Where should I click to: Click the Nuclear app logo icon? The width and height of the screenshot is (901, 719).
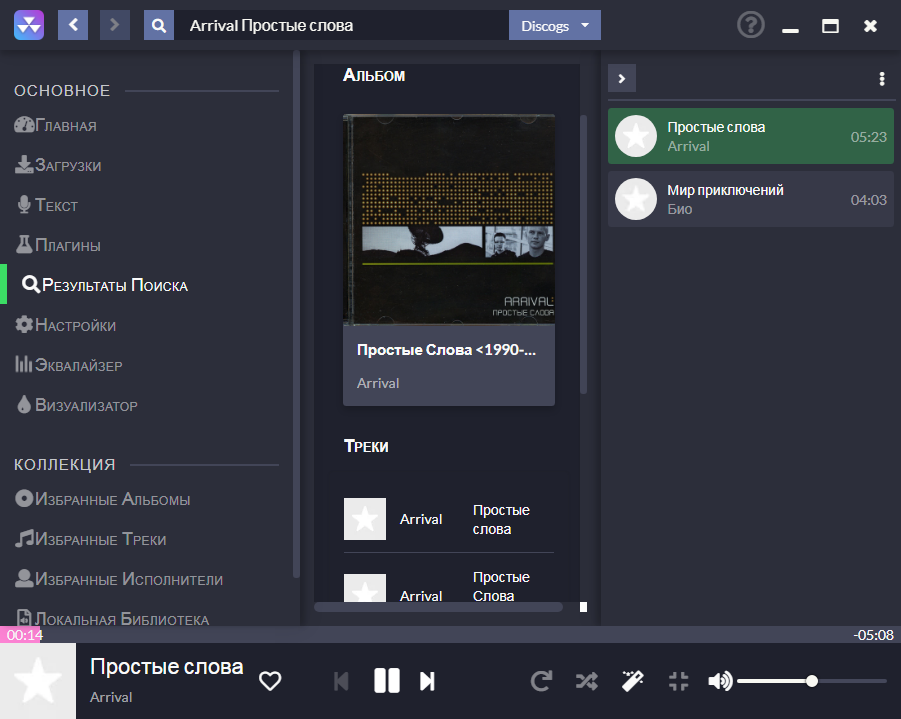point(29,25)
